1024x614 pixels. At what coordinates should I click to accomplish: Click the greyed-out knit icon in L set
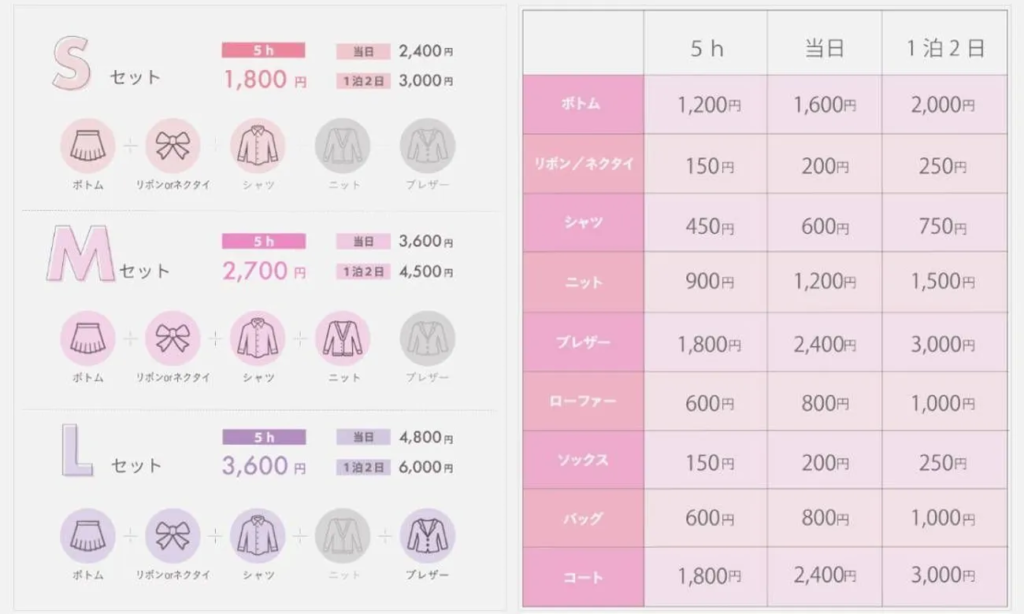pos(342,536)
